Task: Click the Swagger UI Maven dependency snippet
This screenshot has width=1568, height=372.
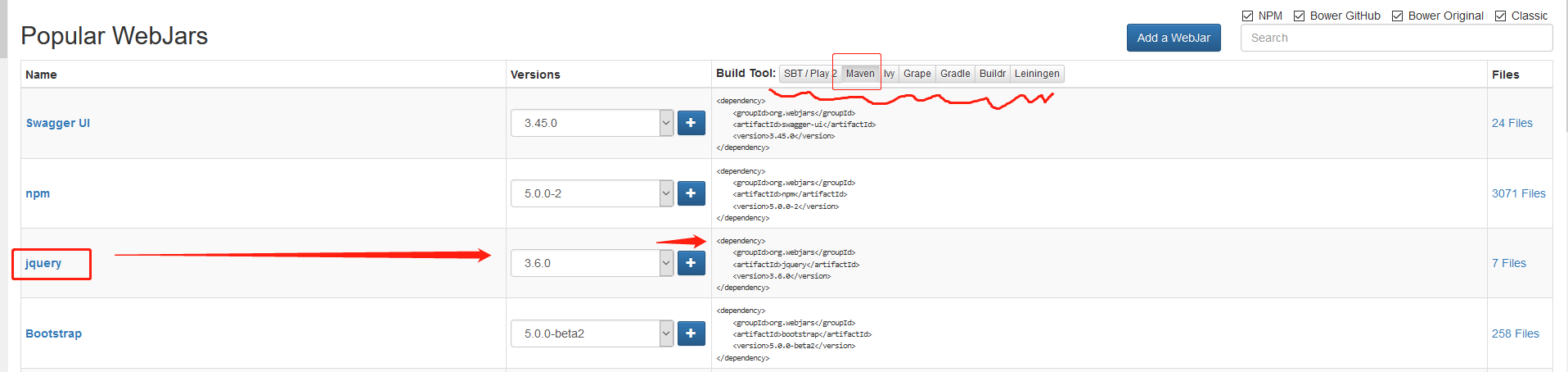Action: tap(796, 125)
